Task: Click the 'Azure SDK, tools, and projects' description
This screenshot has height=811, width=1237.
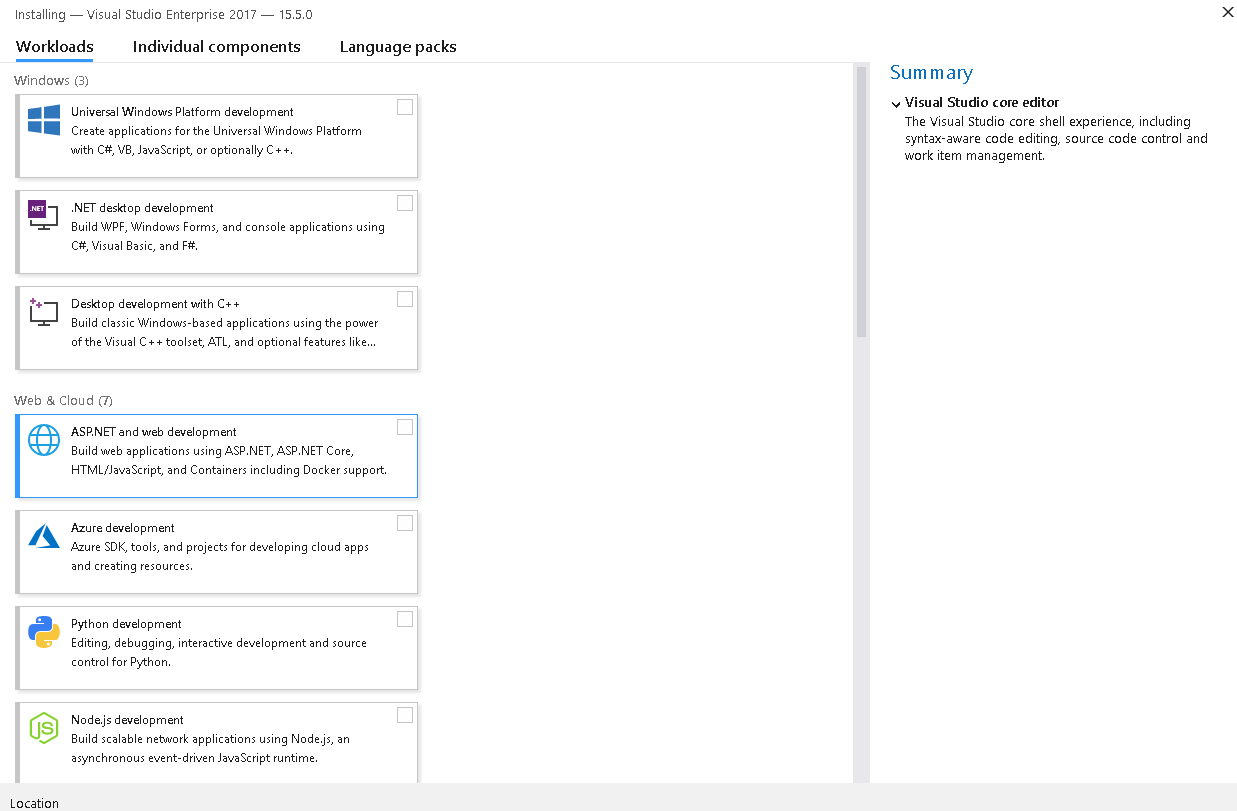Action: pyautogui.click(x=220, y=556)
